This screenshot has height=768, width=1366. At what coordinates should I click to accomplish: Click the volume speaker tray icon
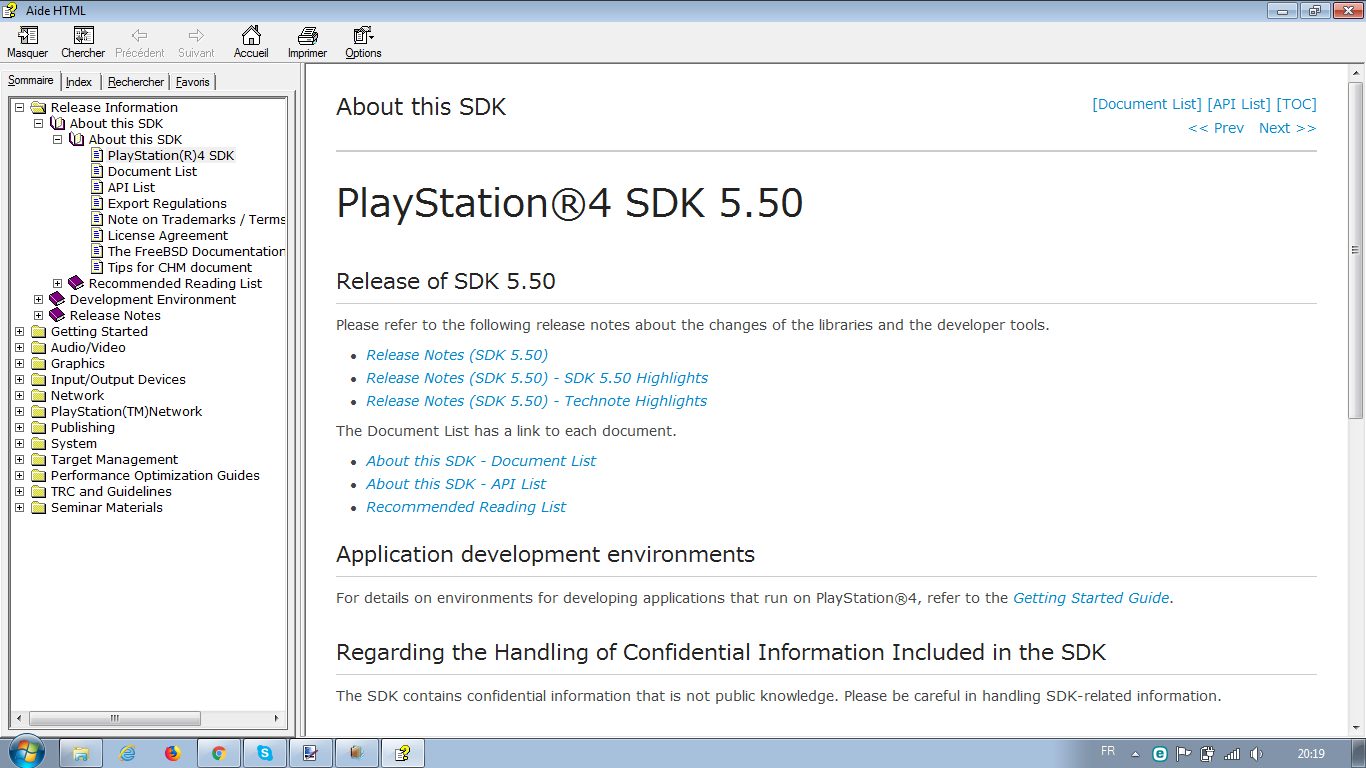click(x=1256, y=754)
